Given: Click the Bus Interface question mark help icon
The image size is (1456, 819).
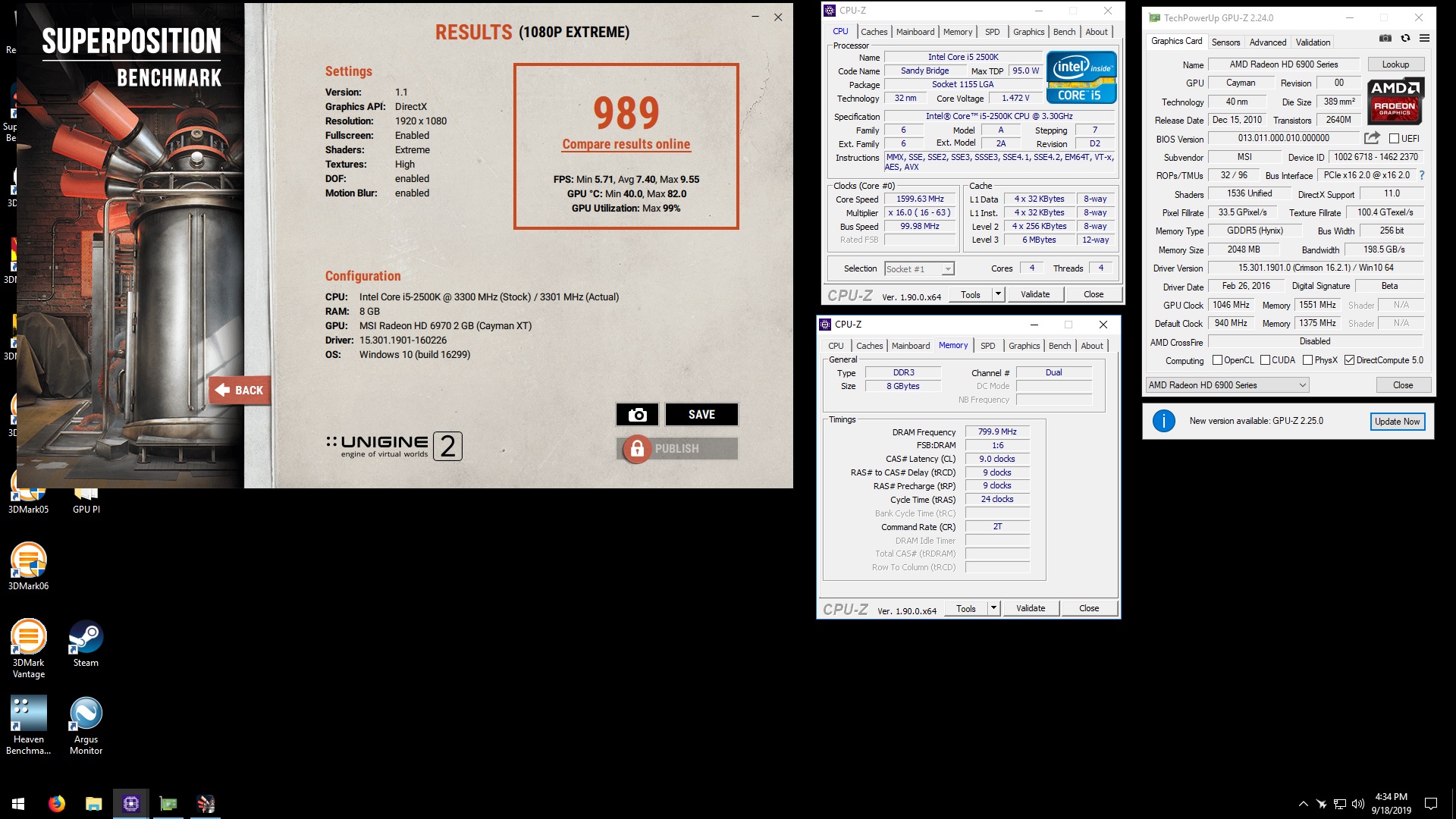Looking at the screenshot, I should pos(1422,175).
